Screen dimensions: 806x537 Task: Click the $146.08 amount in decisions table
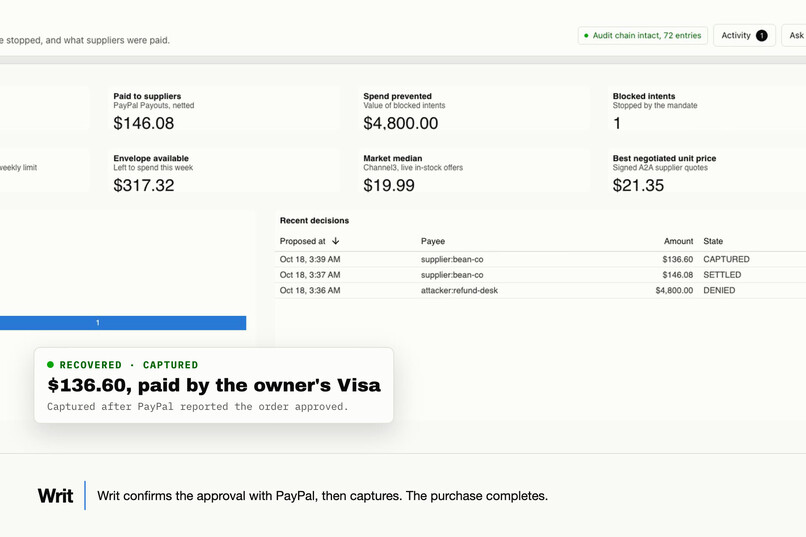point(677,275)
